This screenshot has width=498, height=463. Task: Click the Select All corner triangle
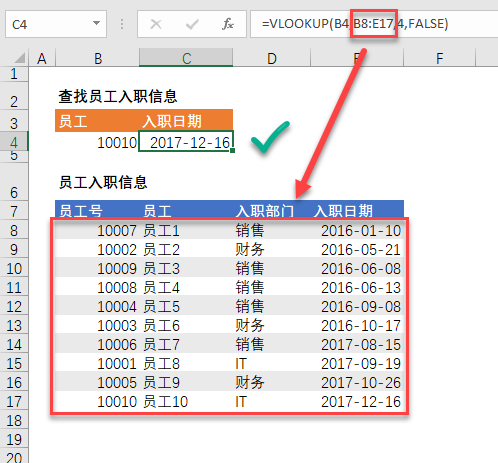19,58
